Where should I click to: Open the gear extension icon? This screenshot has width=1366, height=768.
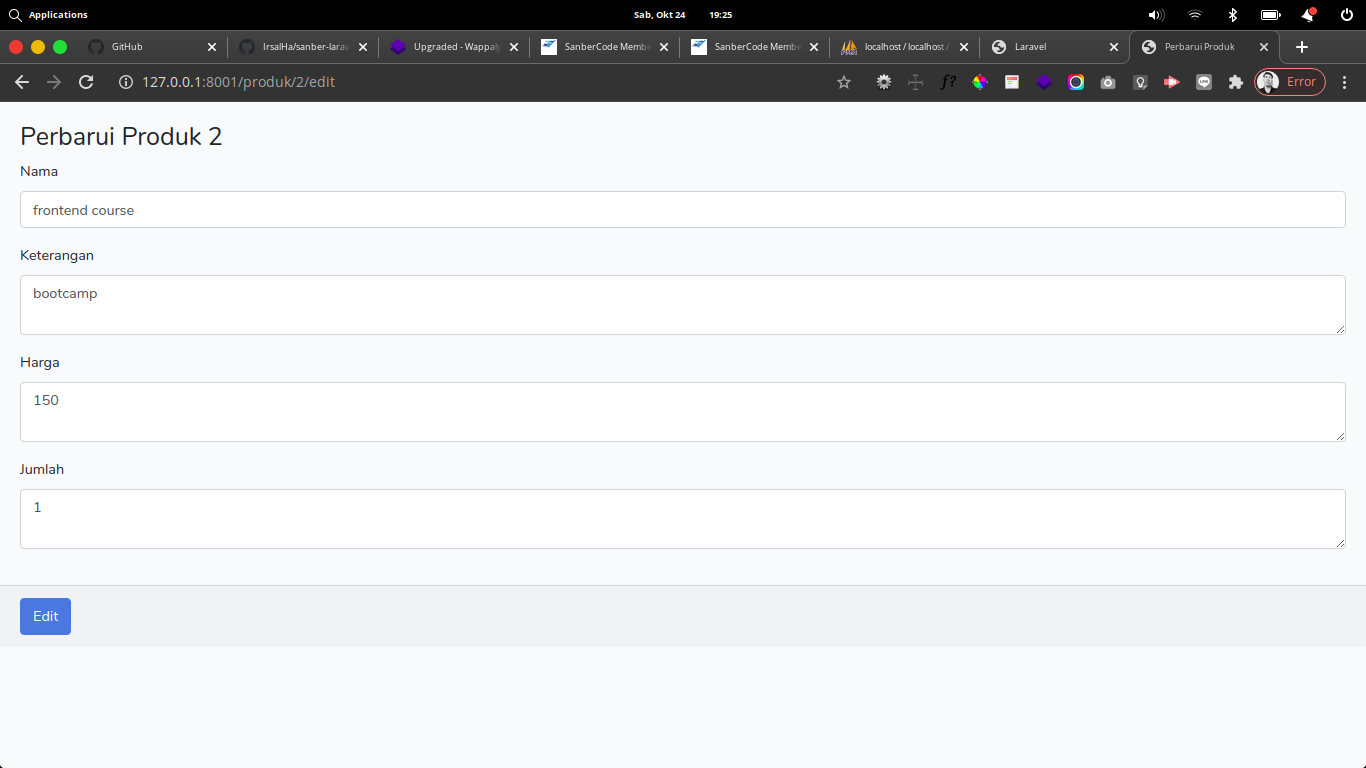[x=884, y=82]
